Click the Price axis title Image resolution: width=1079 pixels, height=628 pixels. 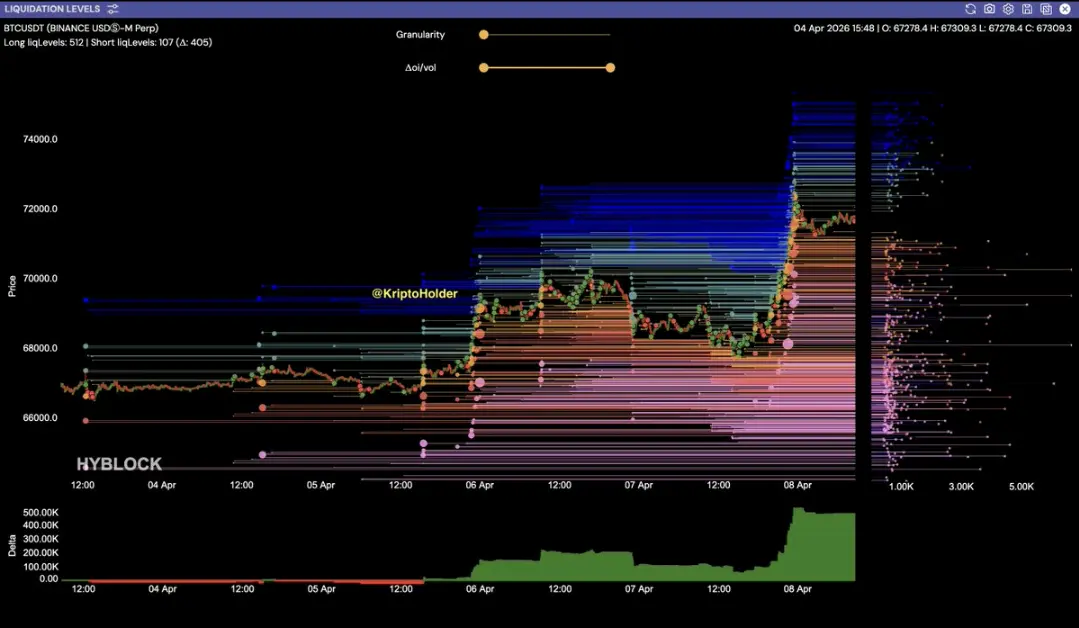click(12, 286)
